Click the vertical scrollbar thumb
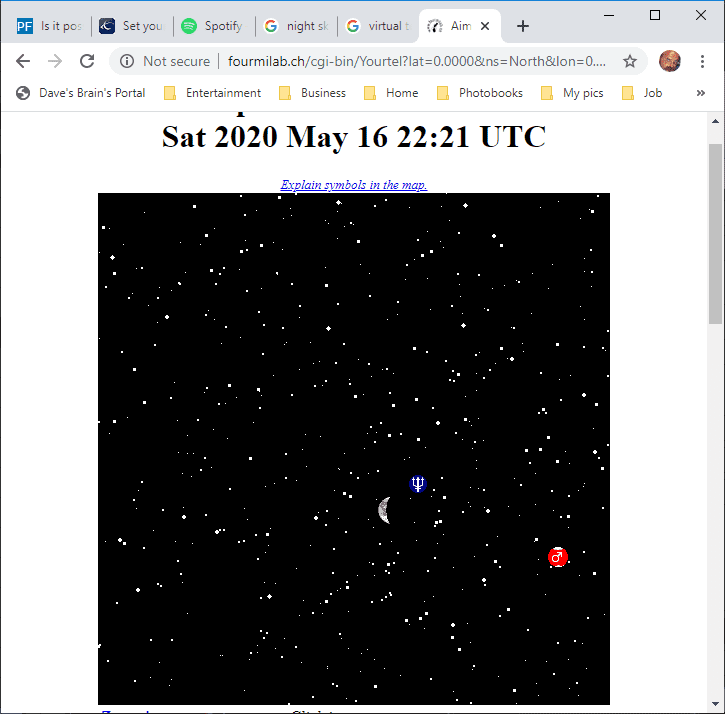This screenshot has width=725, height=714. (715, 234)
